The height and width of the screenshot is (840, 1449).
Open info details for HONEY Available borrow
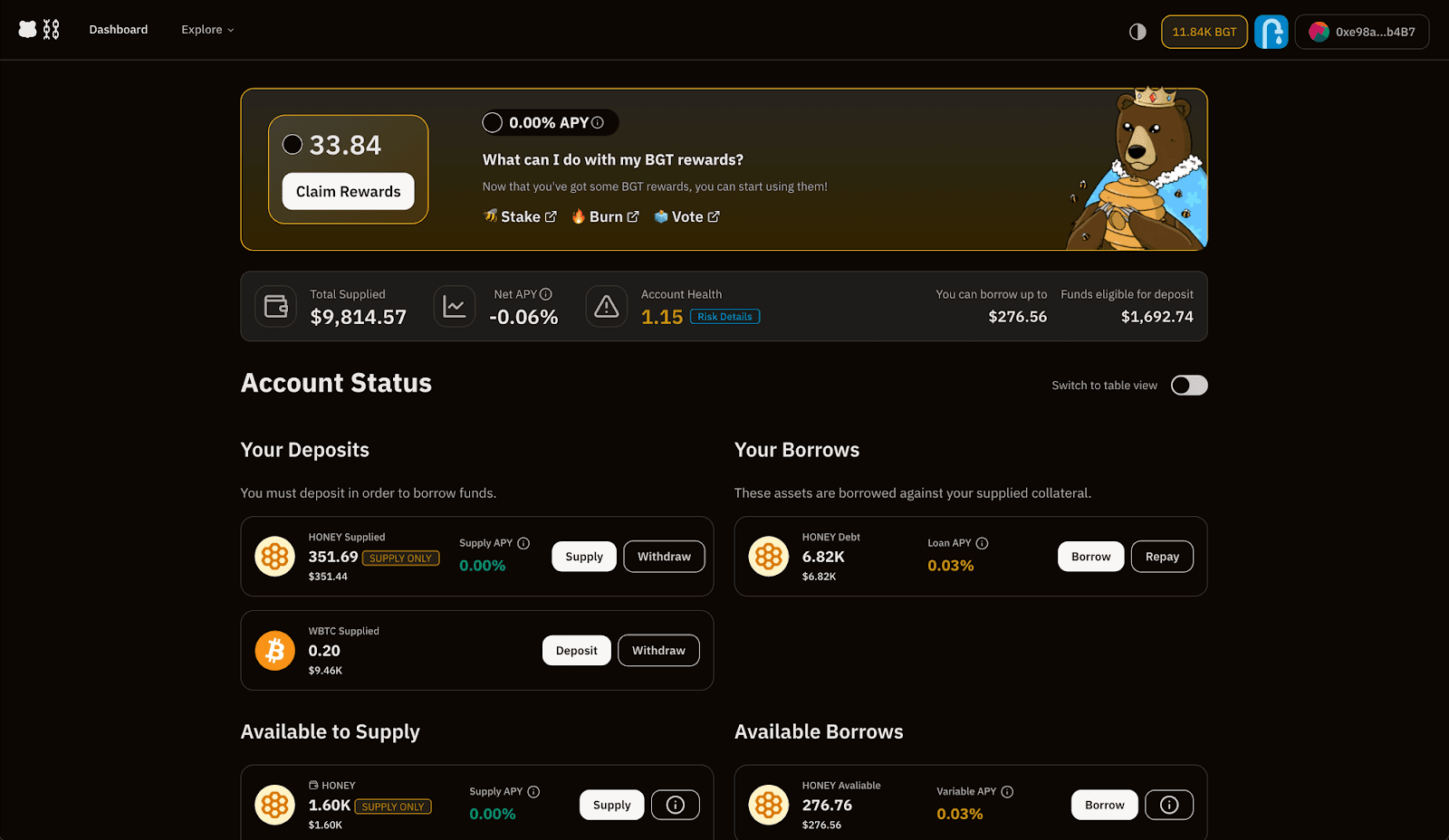click(x=1168, y=805)
